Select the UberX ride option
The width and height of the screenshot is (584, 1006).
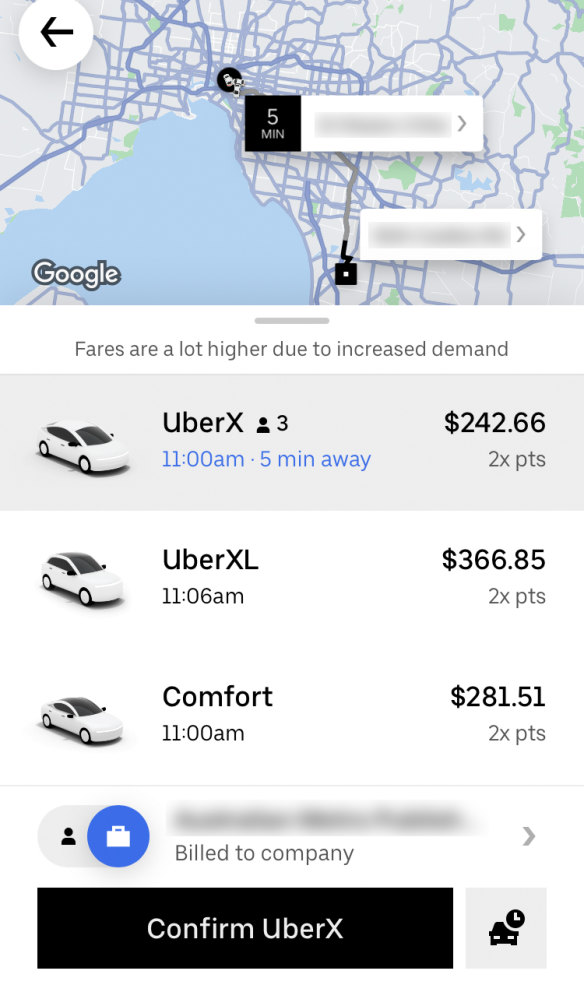click(x=292, y=440)
